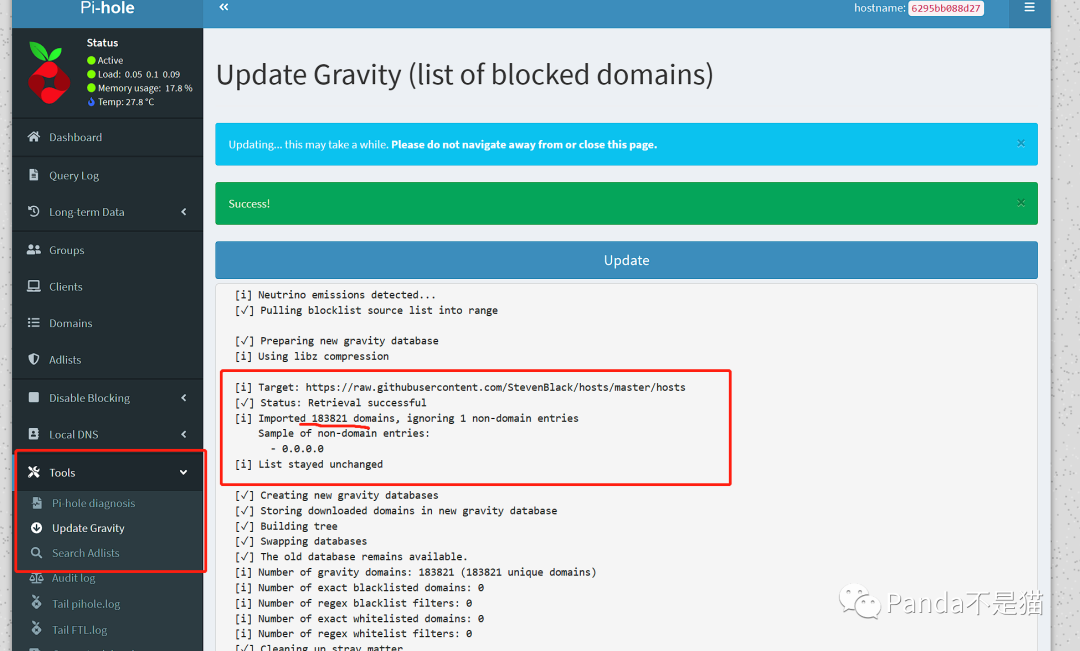This screenshot has width=1080, height=651.
Task: Click the Active status indicator
Action: pos(105,61)
